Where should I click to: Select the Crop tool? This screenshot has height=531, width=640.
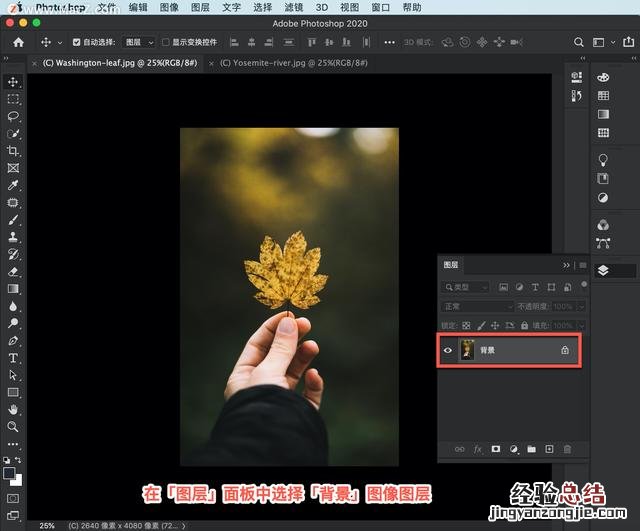13,151
